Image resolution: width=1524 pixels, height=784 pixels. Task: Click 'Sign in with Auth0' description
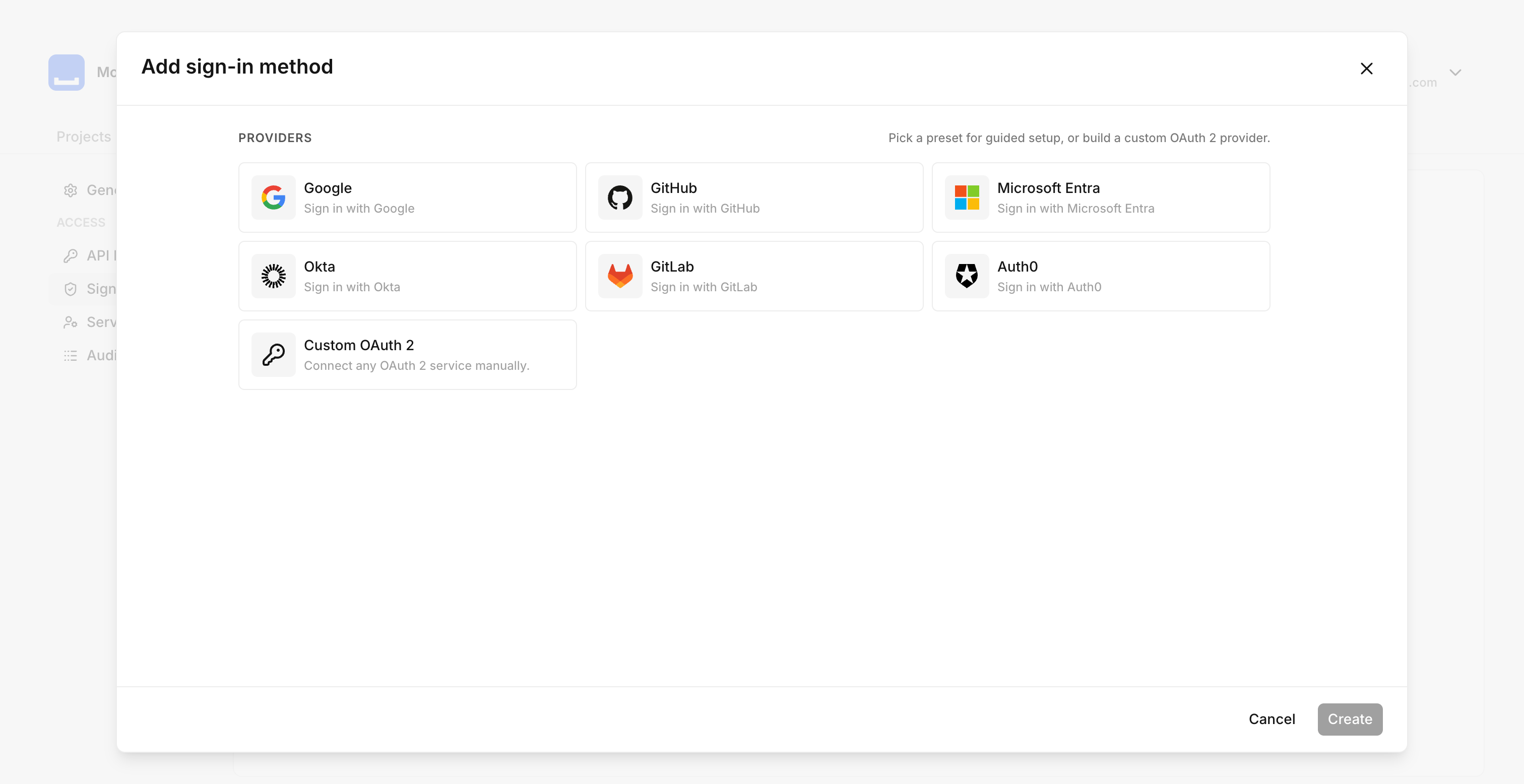pyautogui.click(x=1050, y=287)
